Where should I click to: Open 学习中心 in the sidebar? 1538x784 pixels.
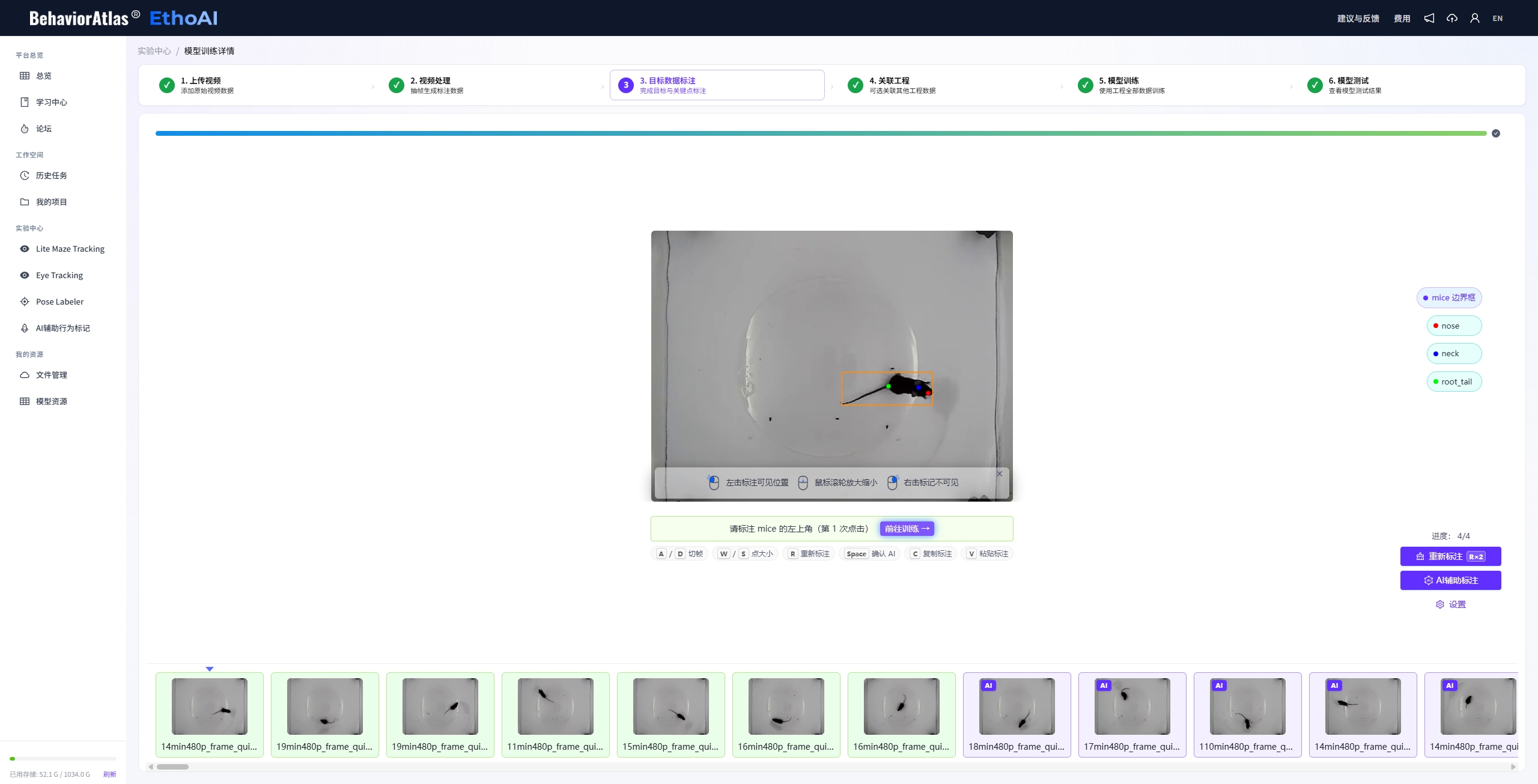click(x=63, y=102)
